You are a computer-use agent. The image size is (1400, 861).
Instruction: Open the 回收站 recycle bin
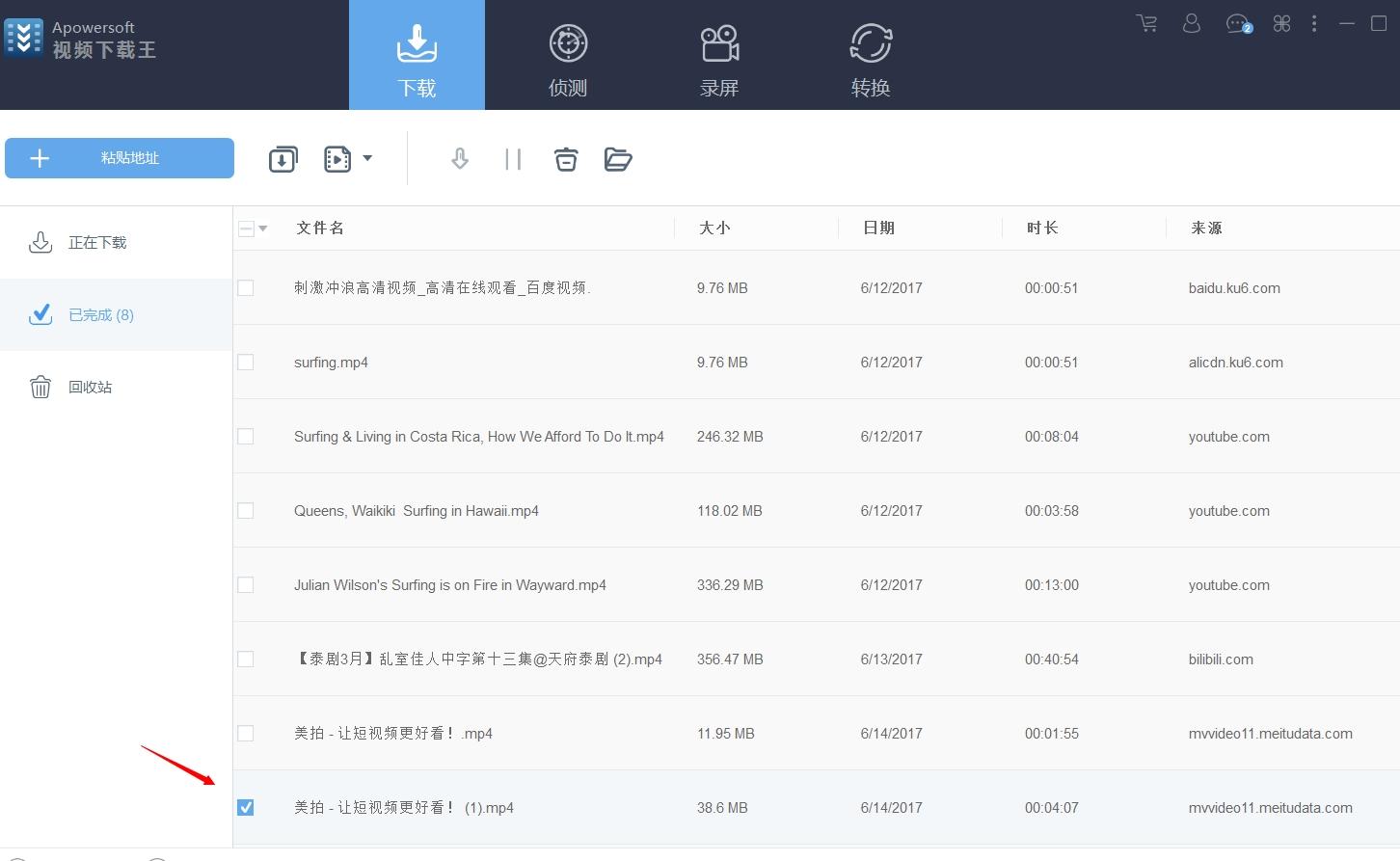tap(116, 387)
